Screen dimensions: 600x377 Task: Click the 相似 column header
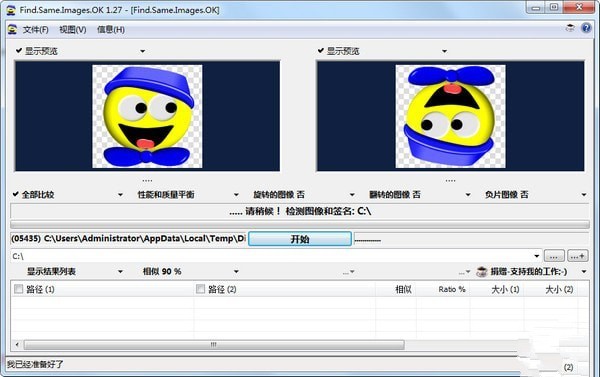[x=403, y=289]
